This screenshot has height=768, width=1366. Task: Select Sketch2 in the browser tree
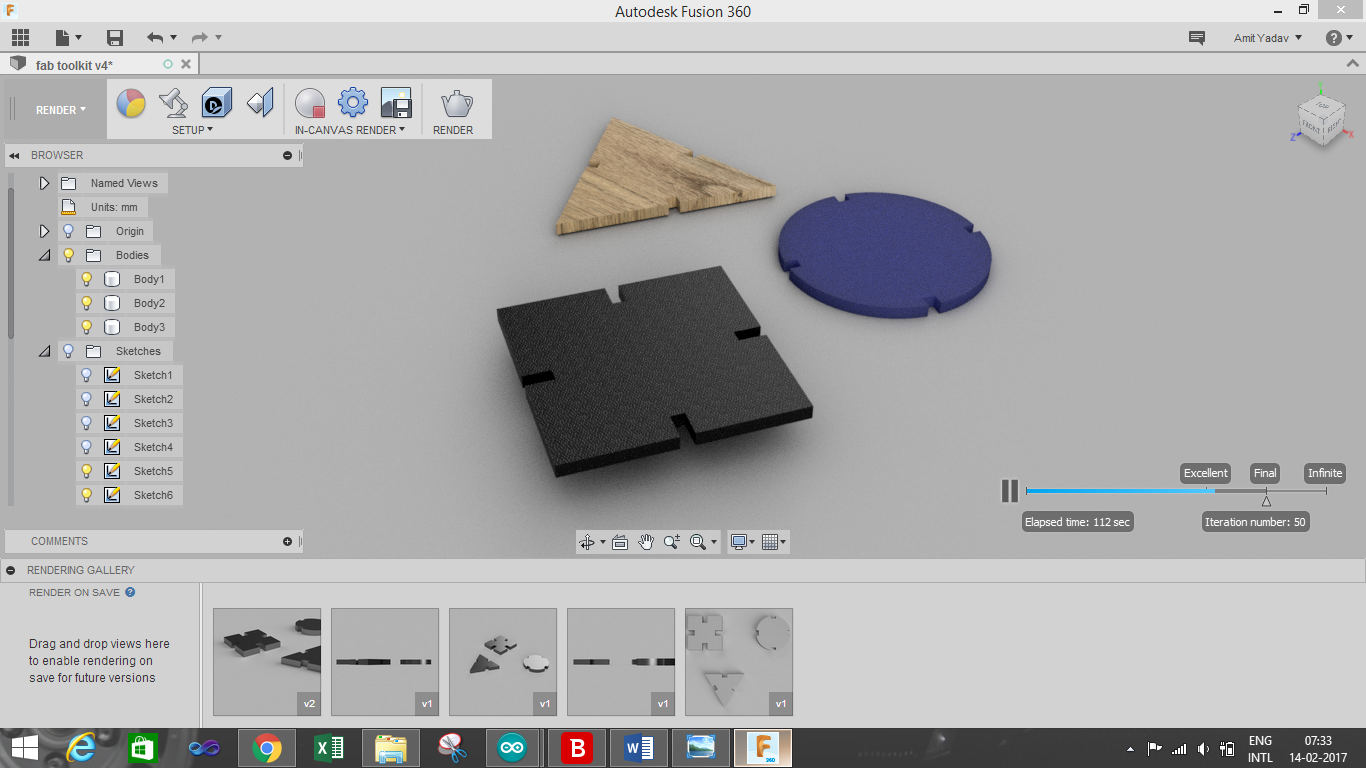pyautogui.click(x=152, y=399)
